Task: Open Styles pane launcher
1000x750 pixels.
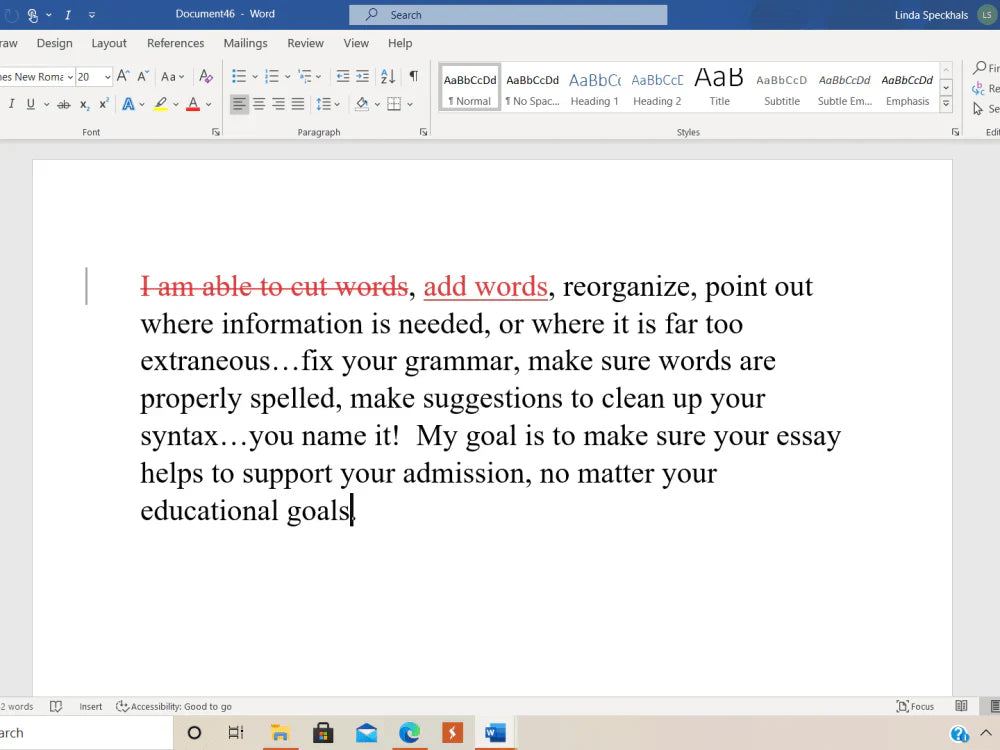Action: 955,132
